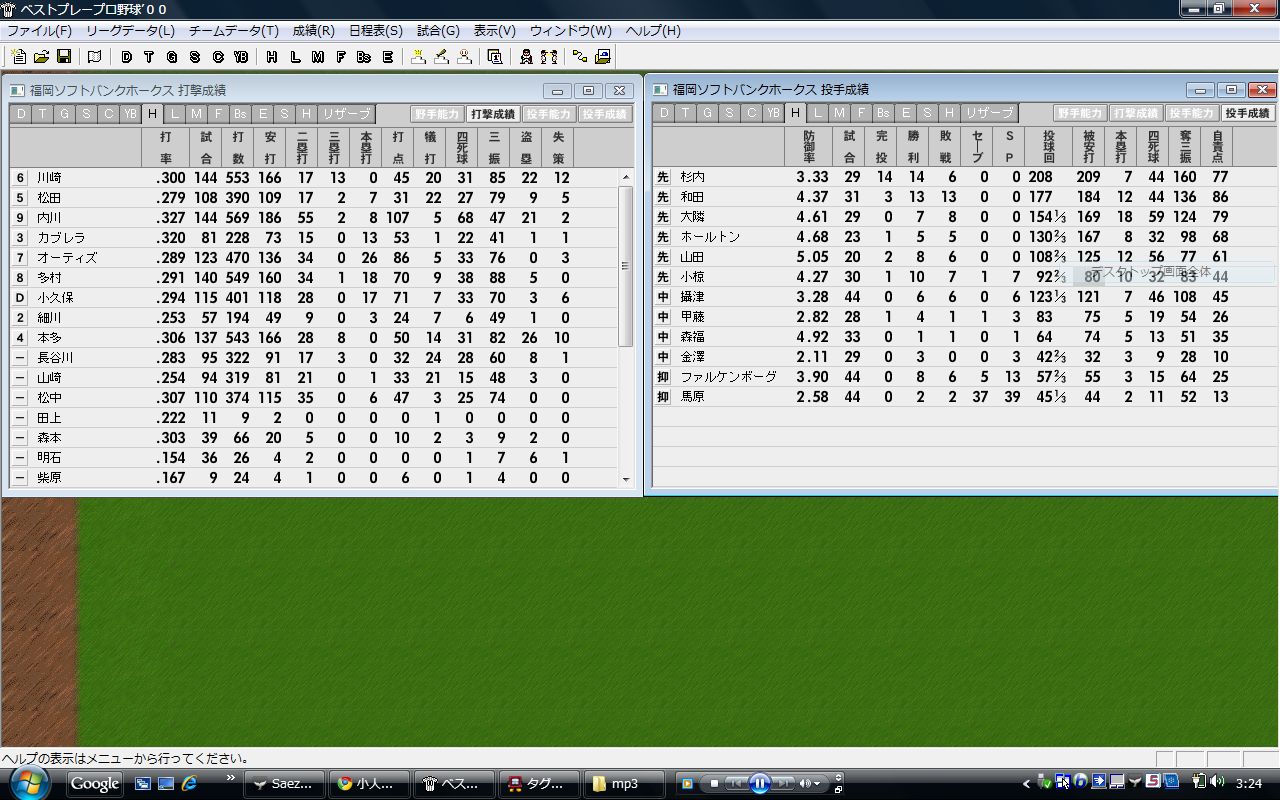Pause the taskbar media player
Viewport: 1280px width, 800px height.
[x=759, y=783]
